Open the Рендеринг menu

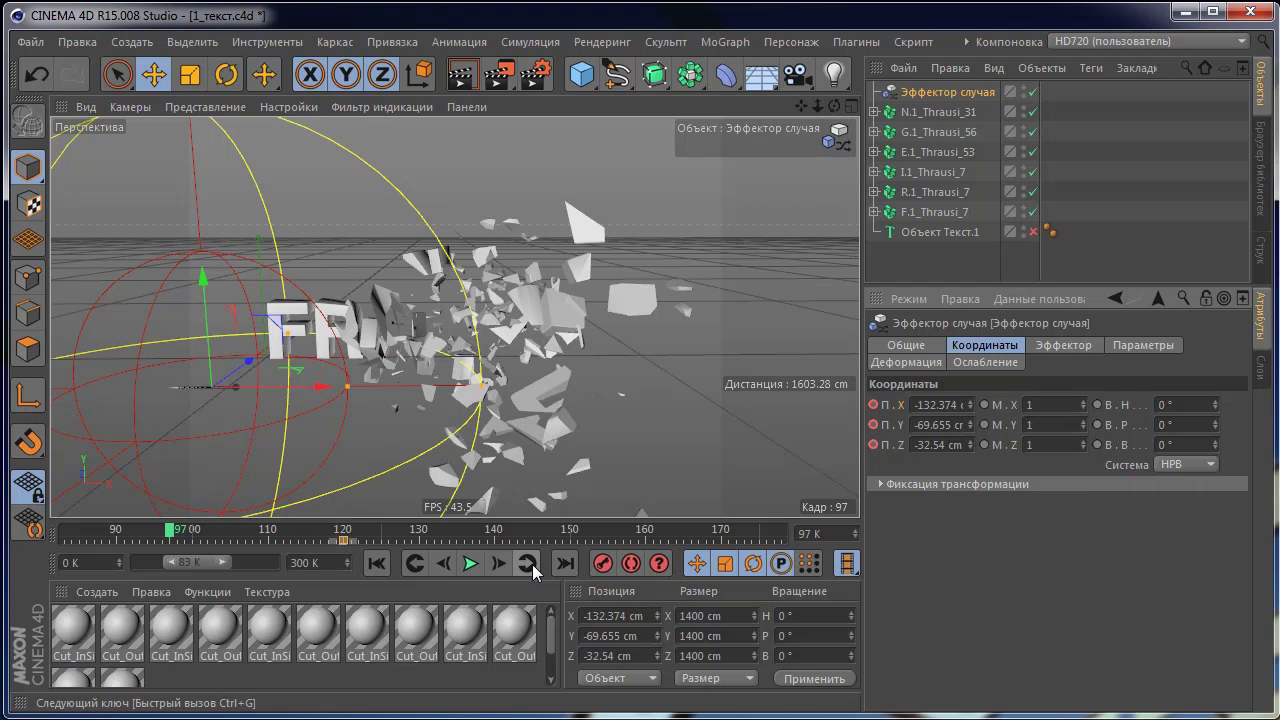coord(602,42)
